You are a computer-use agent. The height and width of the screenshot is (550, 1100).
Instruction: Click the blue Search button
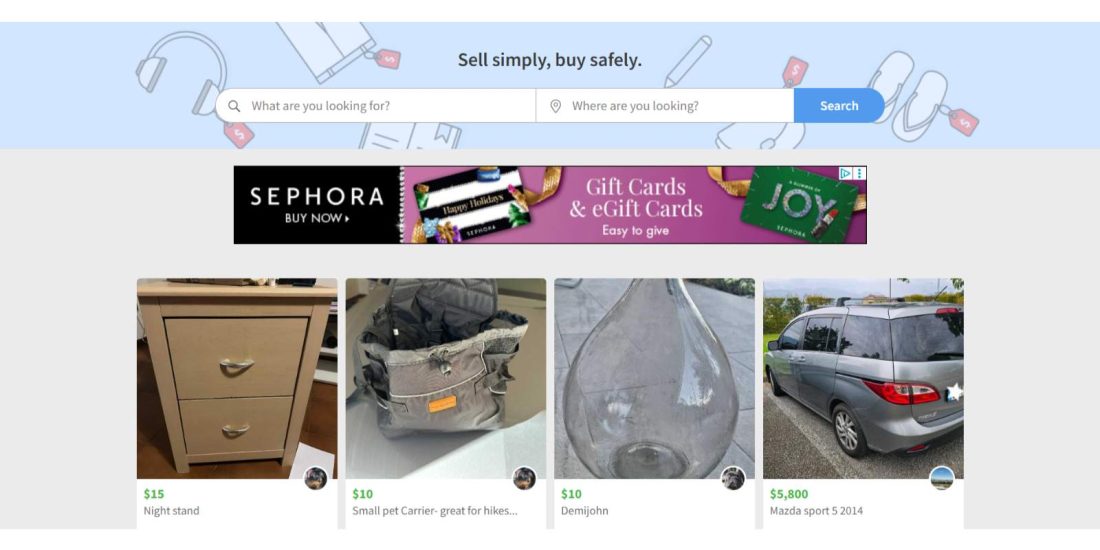839,106
